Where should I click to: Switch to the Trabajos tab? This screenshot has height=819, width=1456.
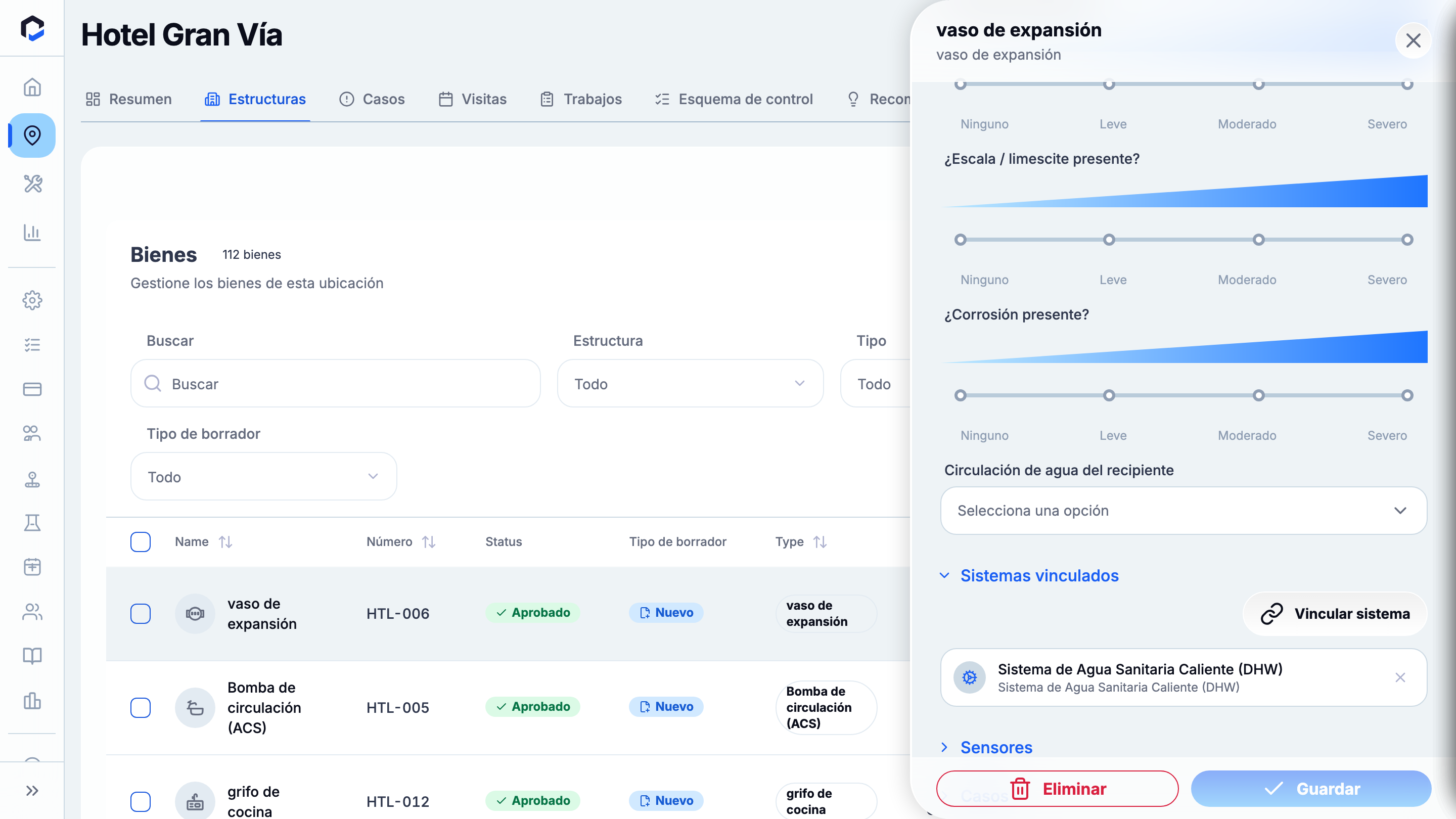pyautogui.click(x=581, y=99)
